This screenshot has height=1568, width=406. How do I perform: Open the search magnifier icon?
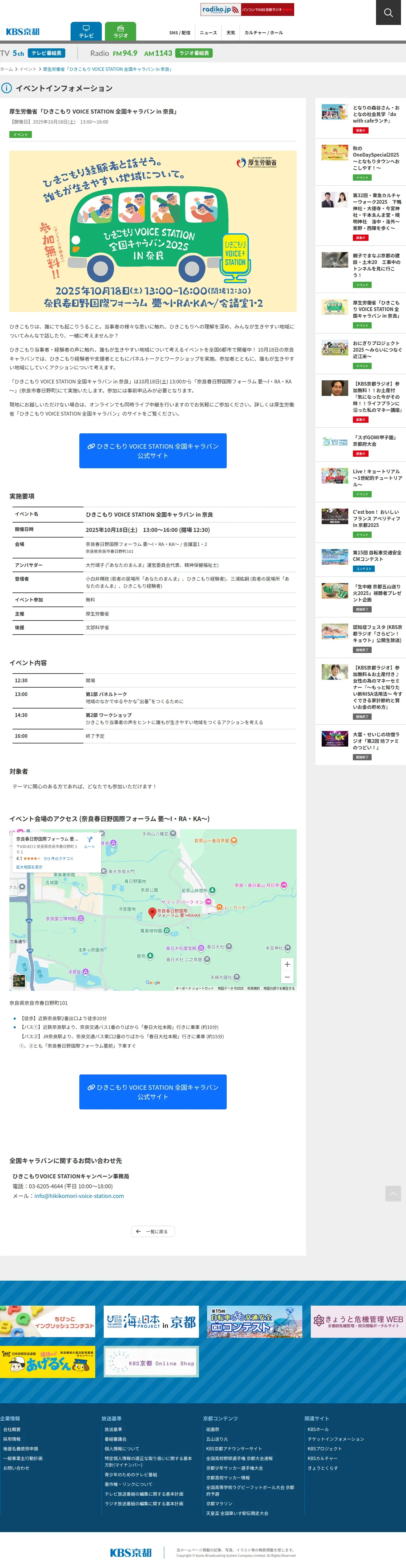(x=388, y=12)
